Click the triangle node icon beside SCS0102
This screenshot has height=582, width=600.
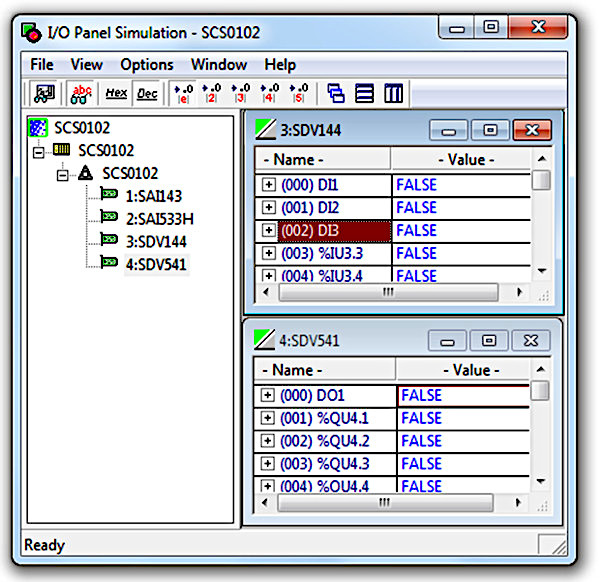click(85, 173)
